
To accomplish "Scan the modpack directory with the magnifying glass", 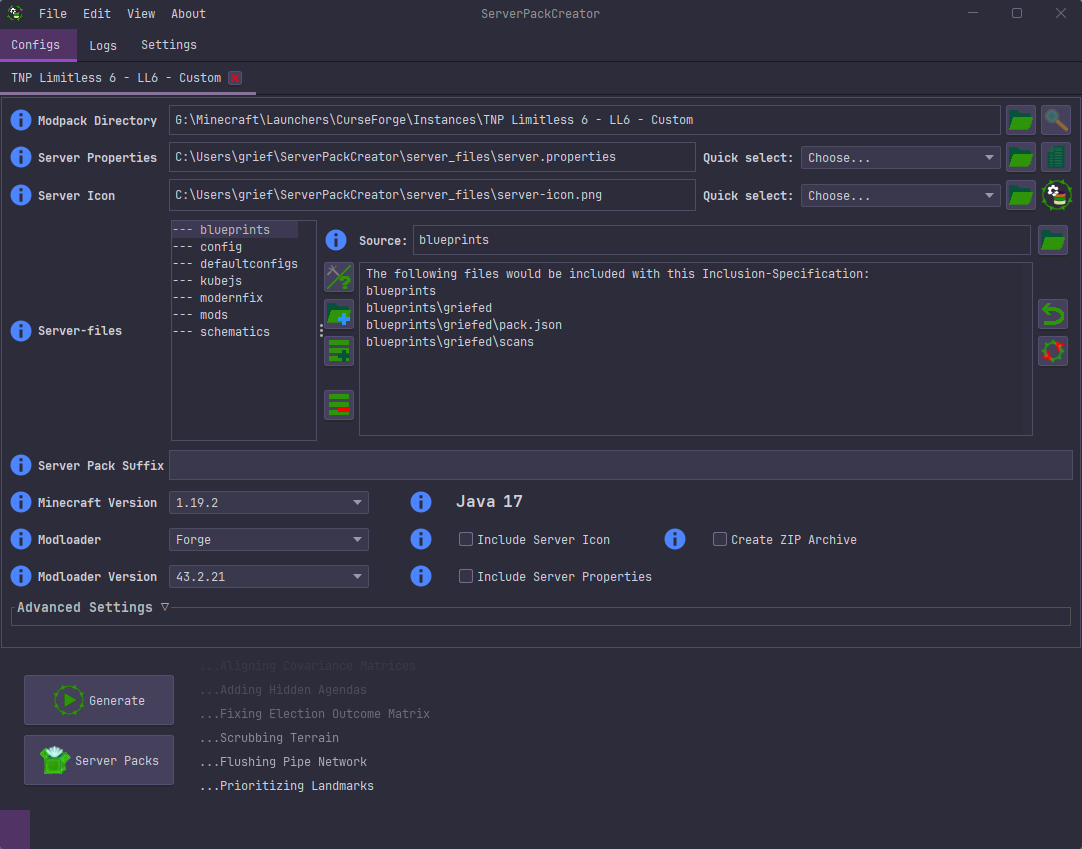I will click(x=1055, y=119).
